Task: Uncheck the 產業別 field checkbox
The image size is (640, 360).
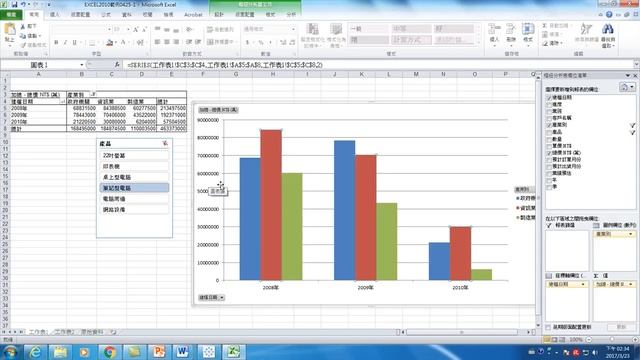Action: (549, 125)
